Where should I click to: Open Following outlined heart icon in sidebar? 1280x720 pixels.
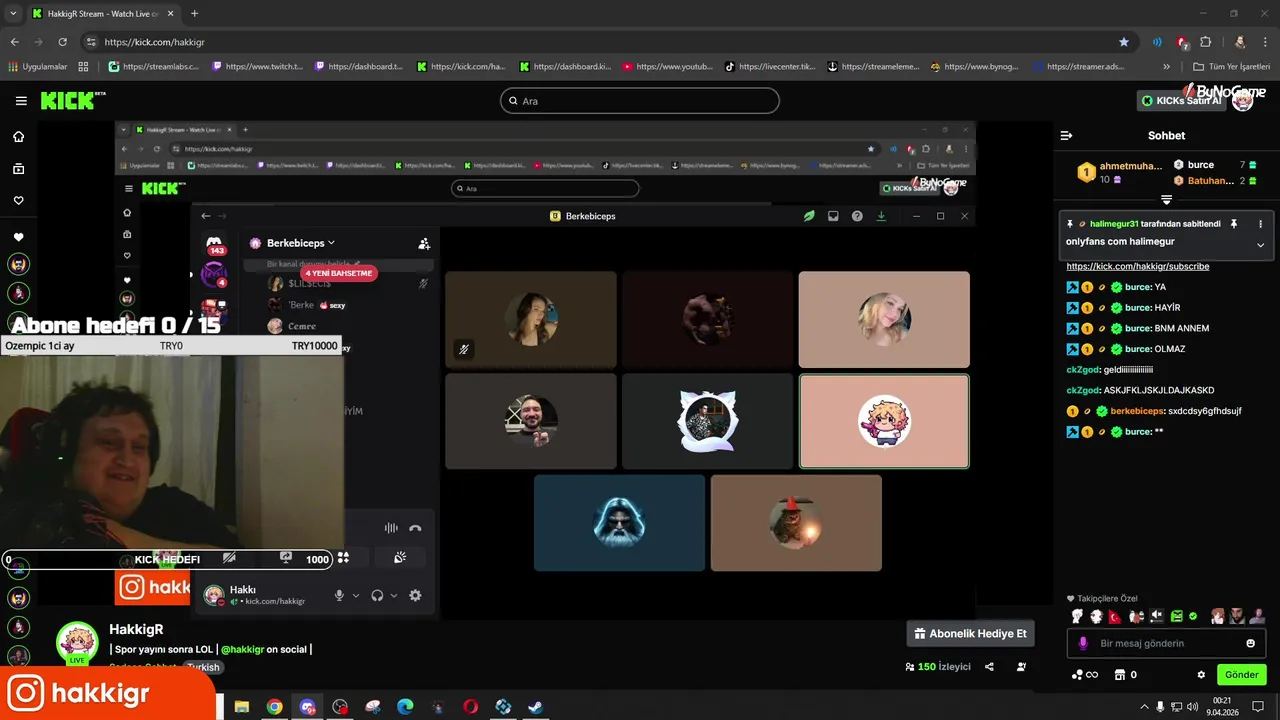pos(18,201)
